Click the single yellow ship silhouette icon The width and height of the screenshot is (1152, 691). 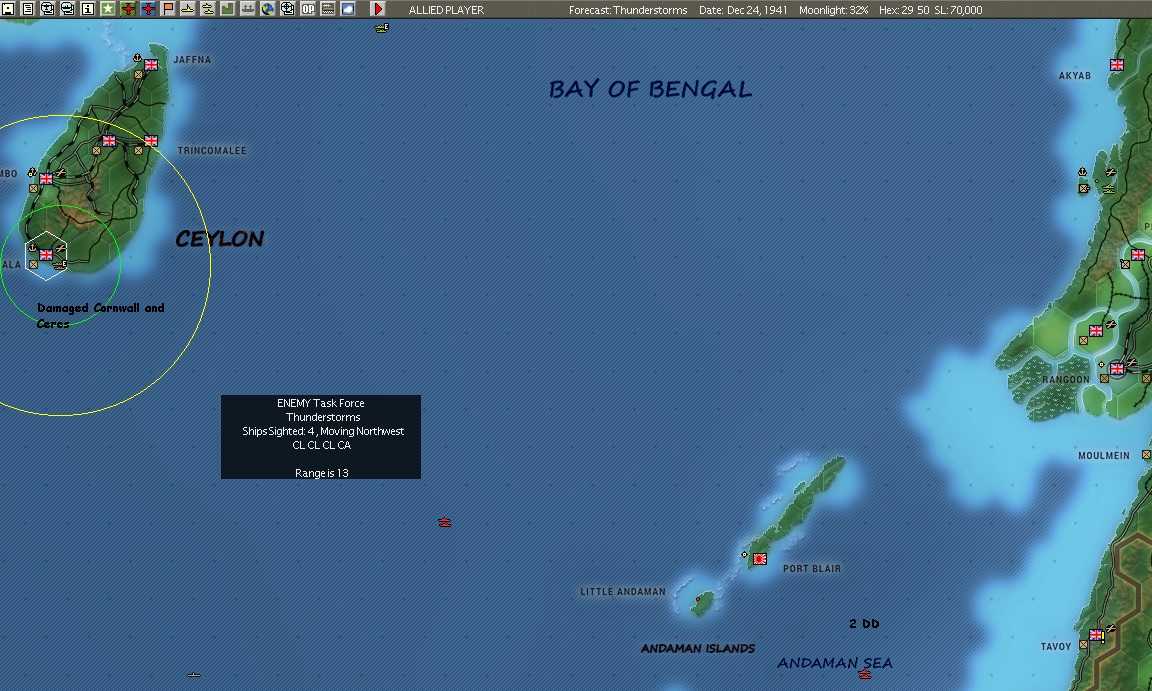click(x=187, y=9)
